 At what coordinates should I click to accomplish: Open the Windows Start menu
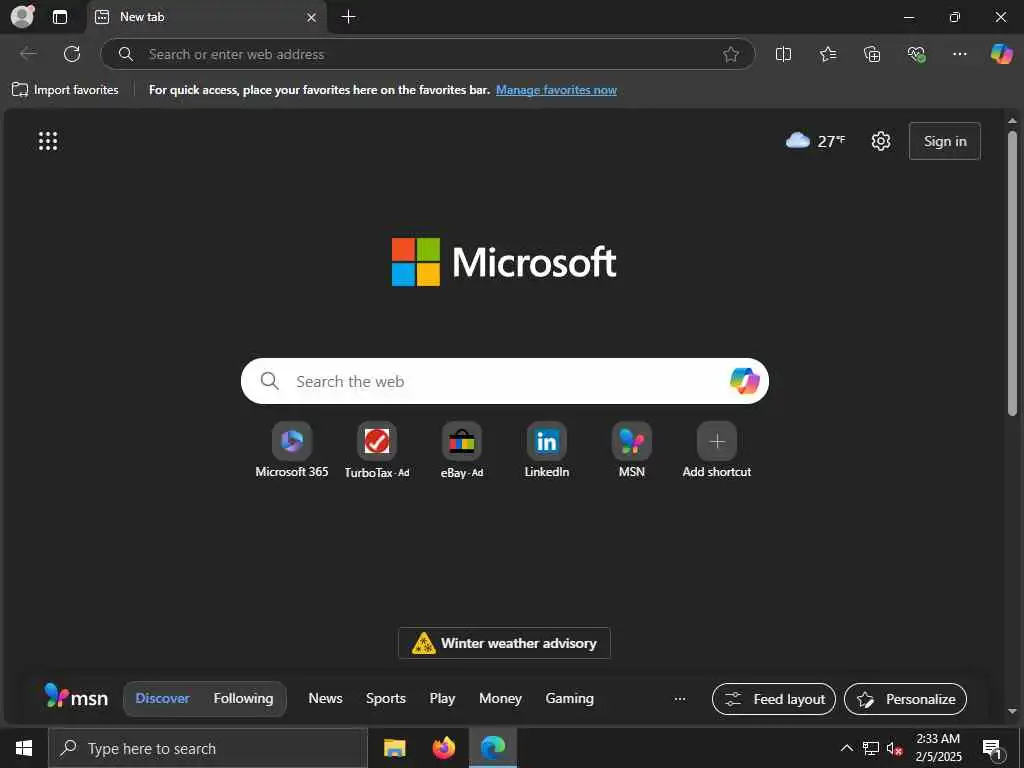(x=24, y=748)
